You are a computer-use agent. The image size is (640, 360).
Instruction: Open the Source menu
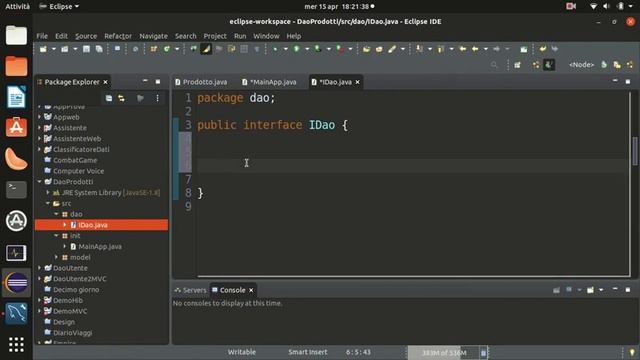[x=86, y=36]
